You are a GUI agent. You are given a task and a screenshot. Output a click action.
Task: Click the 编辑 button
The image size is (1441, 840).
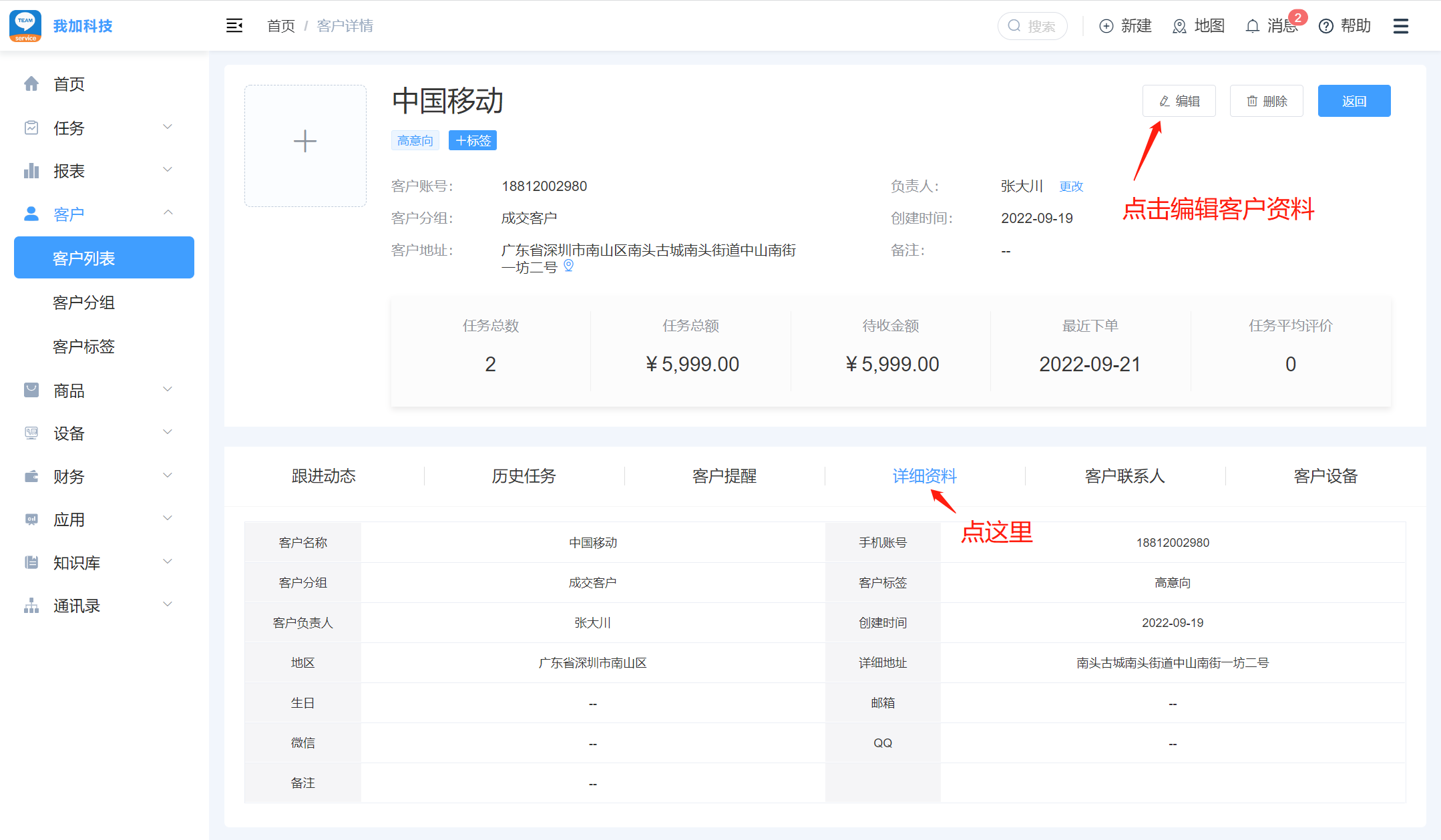pyautogui.click(x=1179, y=101)
